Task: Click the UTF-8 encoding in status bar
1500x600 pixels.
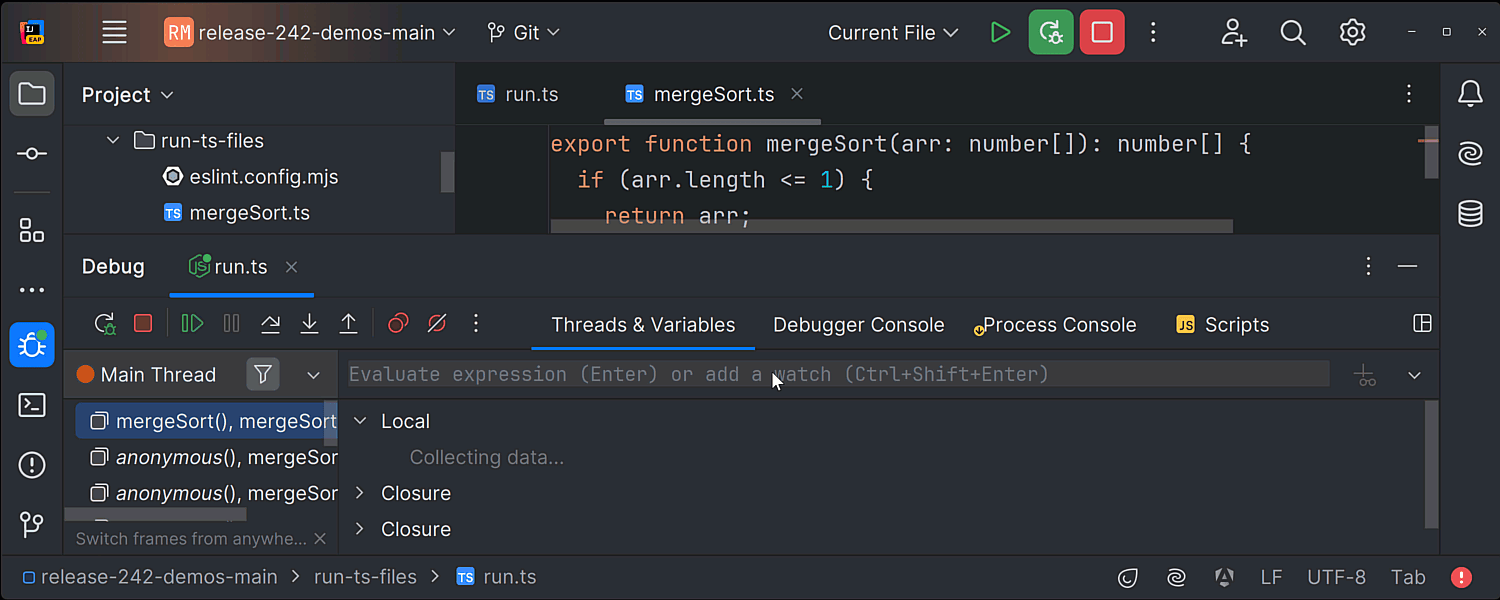Action: point(1336,577)
